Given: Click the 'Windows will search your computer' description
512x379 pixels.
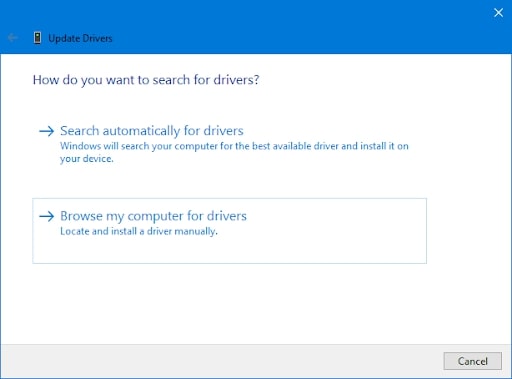Looking at the screenshot, I should [234, 152].
